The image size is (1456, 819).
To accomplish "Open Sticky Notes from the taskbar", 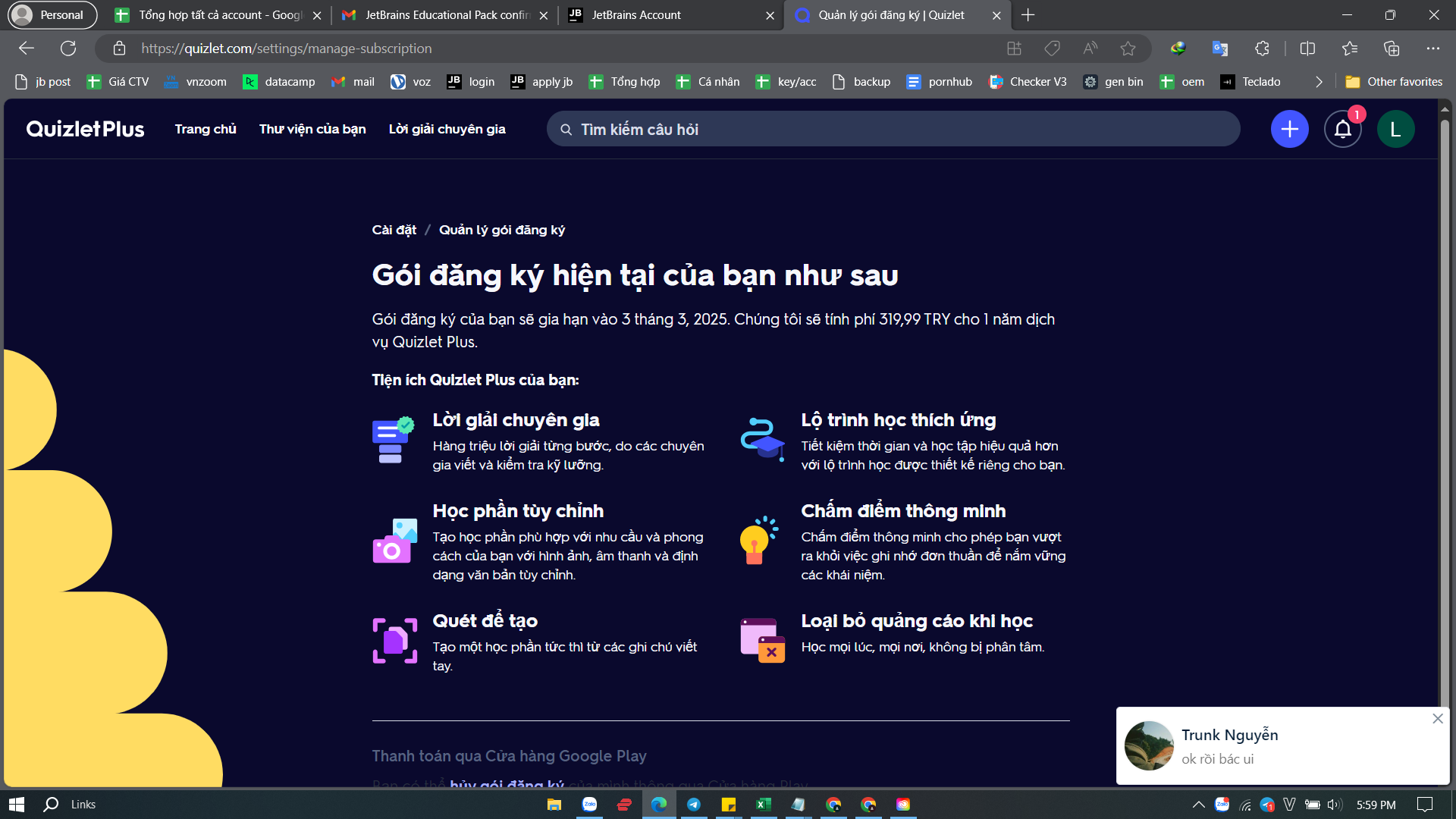I will pos(729,805).
